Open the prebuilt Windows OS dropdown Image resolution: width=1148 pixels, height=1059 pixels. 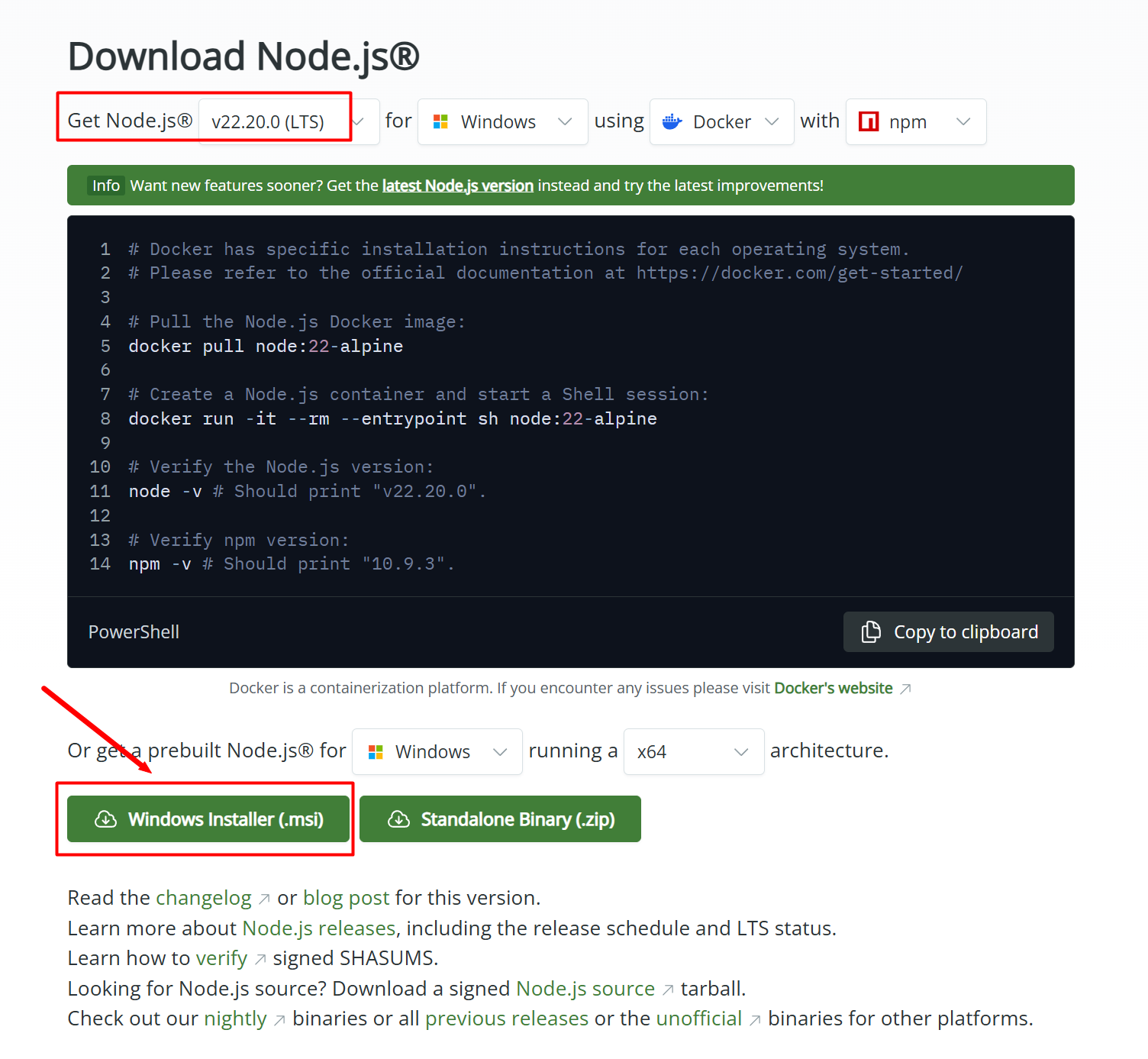[x=437, y=751]
